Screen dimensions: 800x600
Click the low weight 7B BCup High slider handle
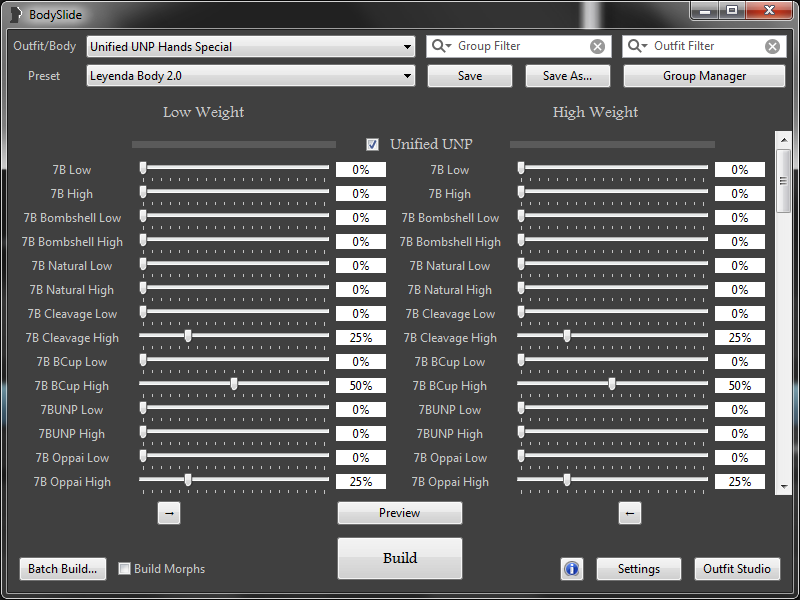pos(234,384)
